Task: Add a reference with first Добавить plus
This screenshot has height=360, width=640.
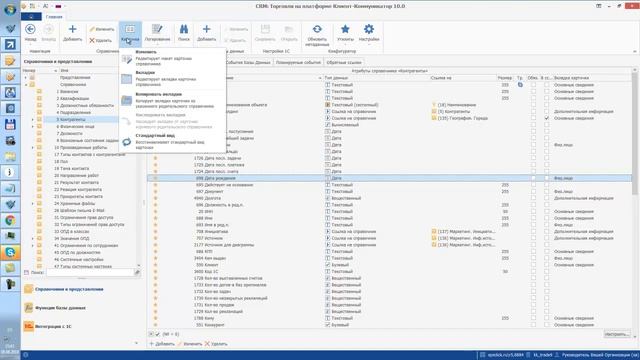Action: point(72,33)
